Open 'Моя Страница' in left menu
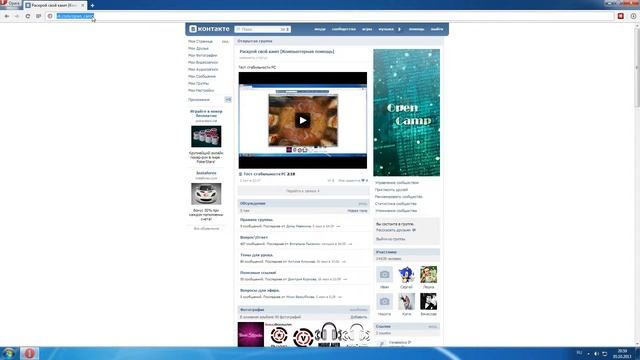 pyautogui.click(x=200, y=41)
